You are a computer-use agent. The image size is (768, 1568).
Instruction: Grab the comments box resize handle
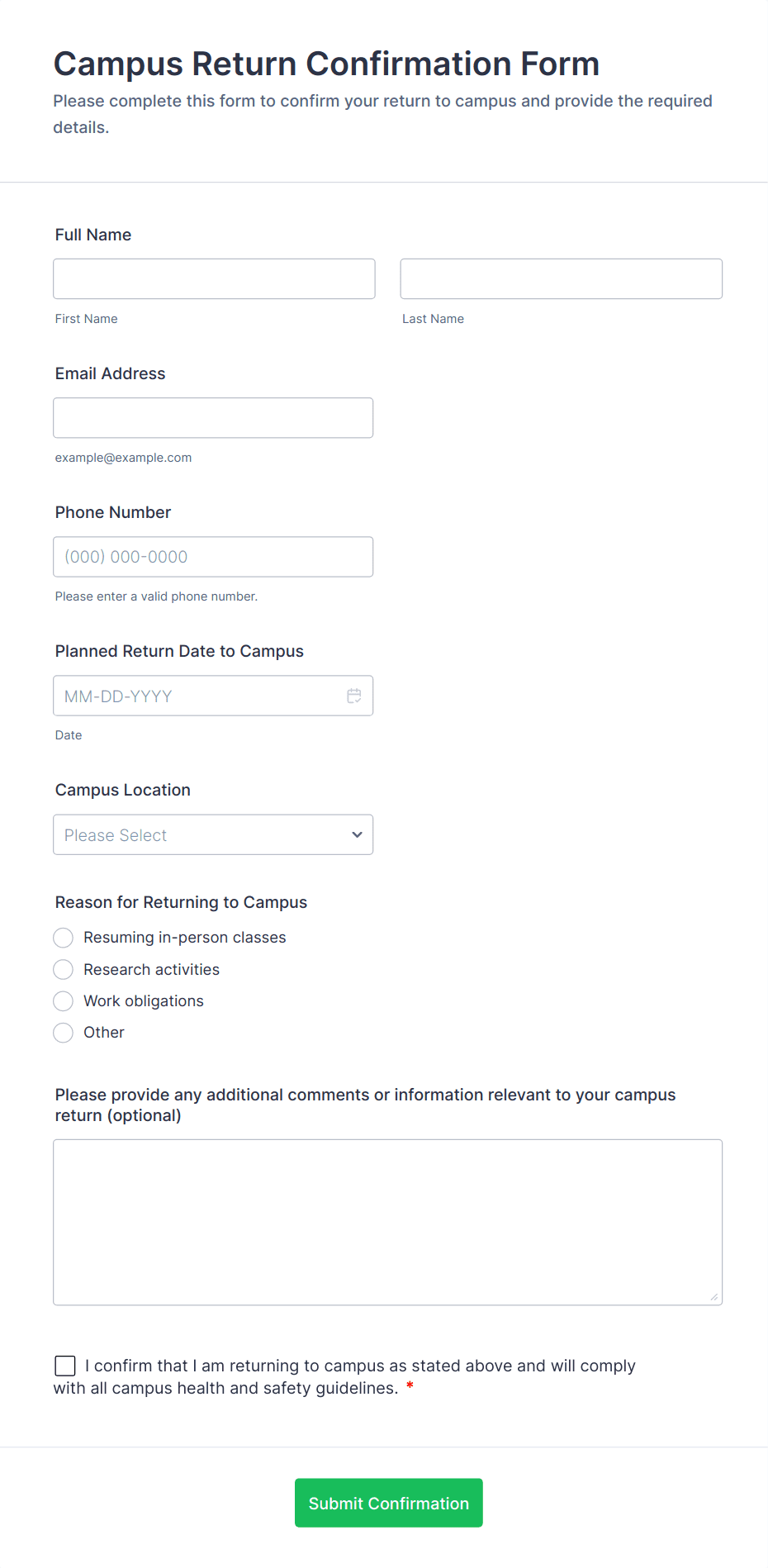(x=714, y=1297)
